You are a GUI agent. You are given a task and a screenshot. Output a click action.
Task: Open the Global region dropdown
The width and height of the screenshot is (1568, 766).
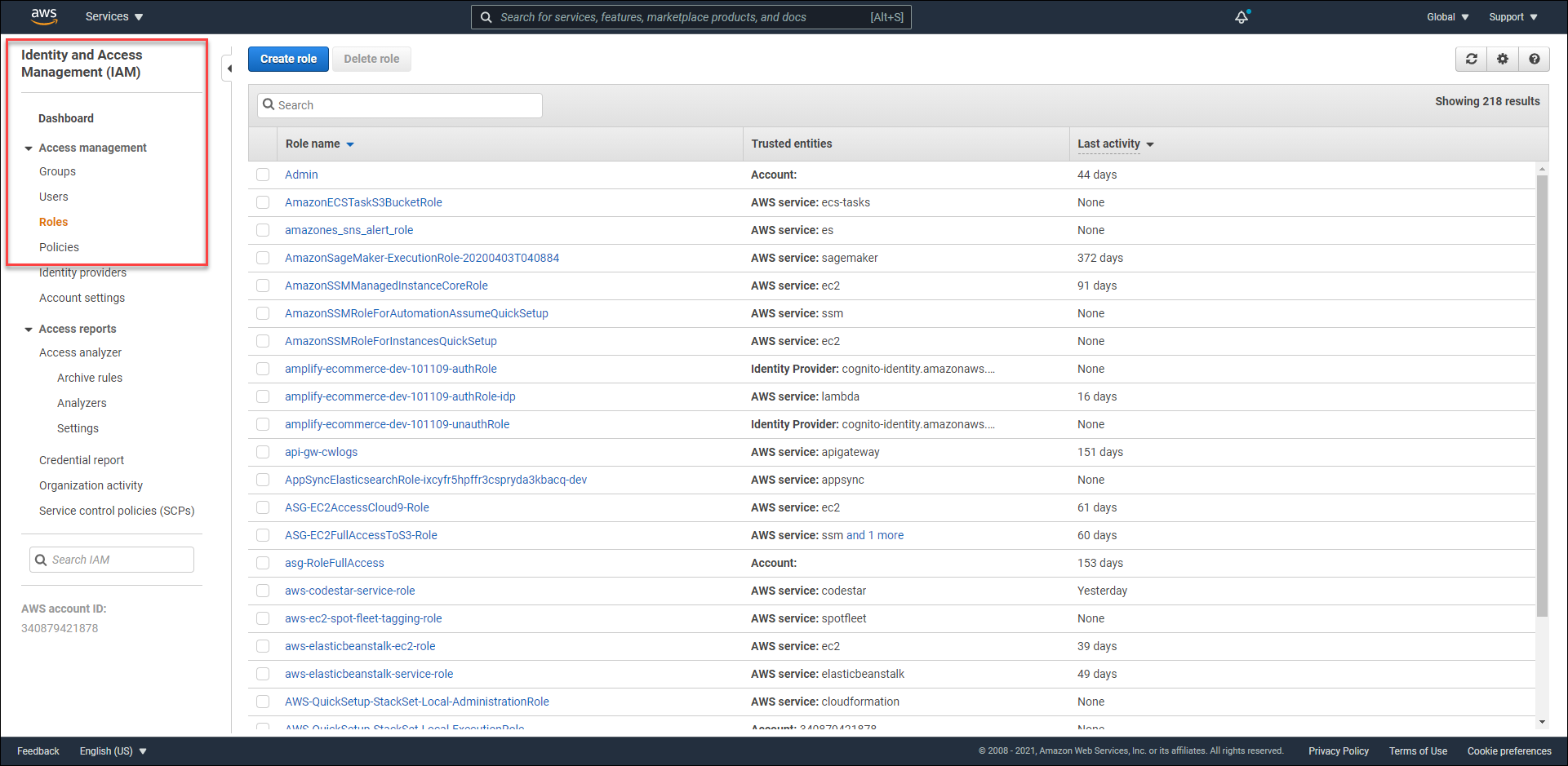click(x=1448, y=17)
